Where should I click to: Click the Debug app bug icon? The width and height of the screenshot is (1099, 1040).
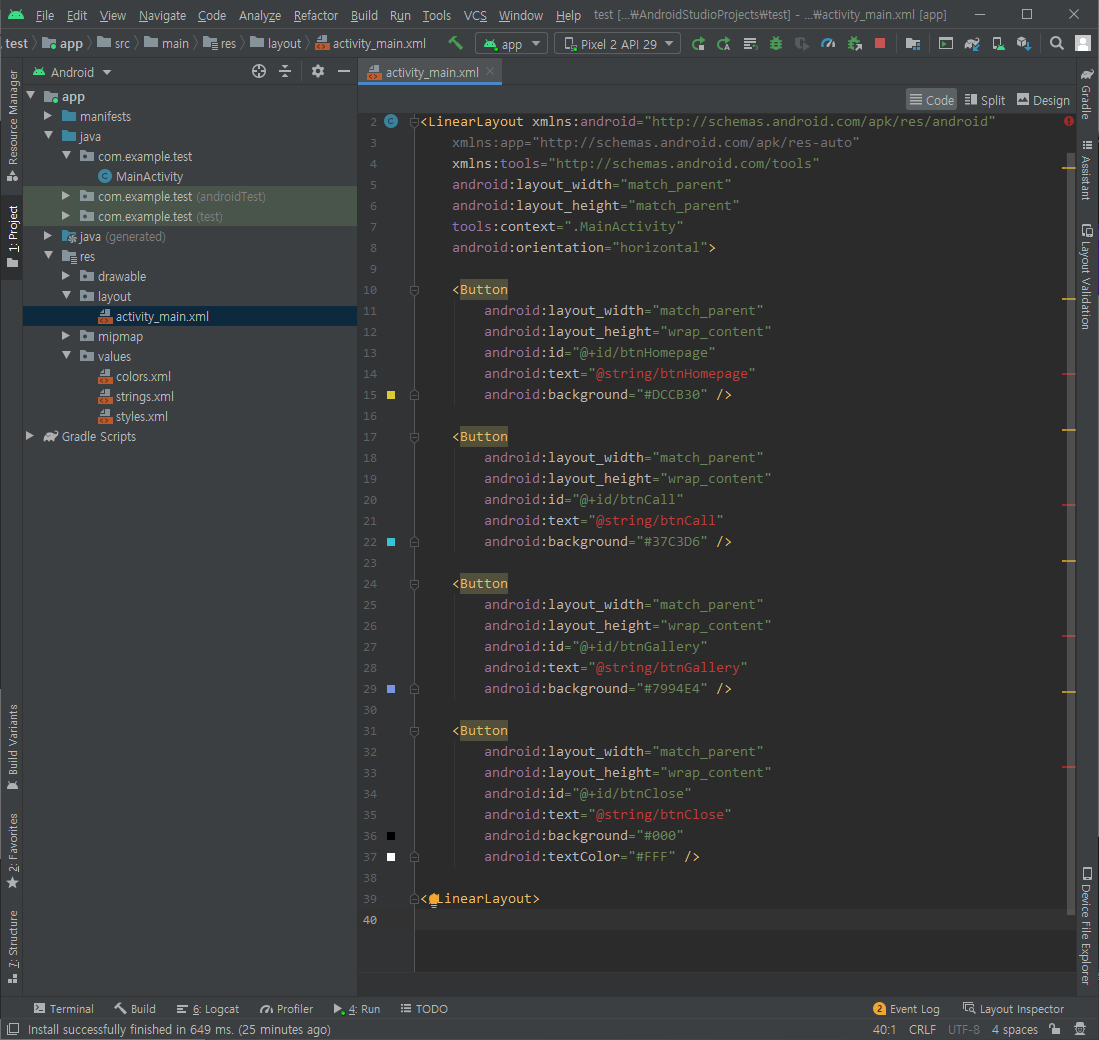point(776,43)
